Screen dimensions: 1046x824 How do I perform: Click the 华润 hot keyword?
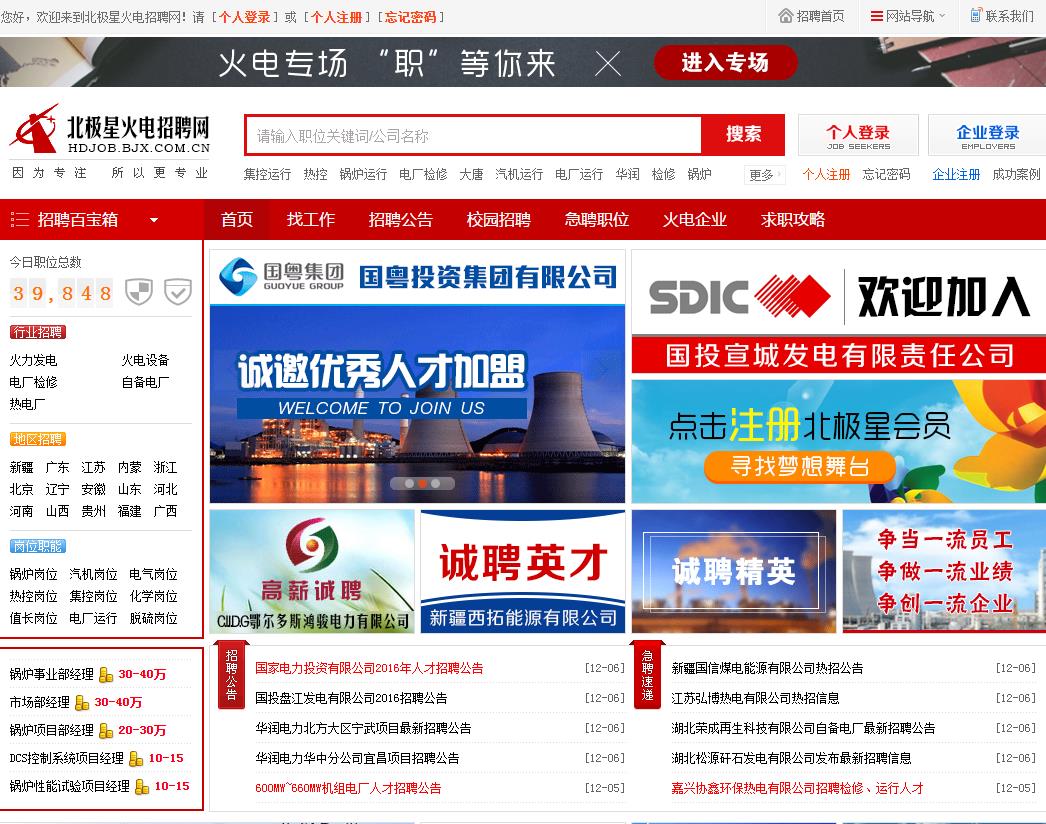(627, 174)
